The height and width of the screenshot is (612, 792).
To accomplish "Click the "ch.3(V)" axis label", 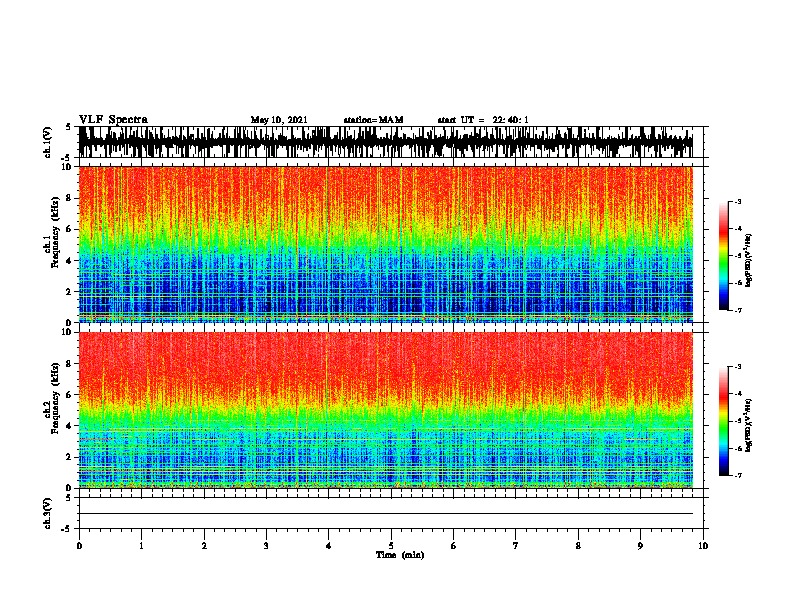I will (x=47, y=514).
